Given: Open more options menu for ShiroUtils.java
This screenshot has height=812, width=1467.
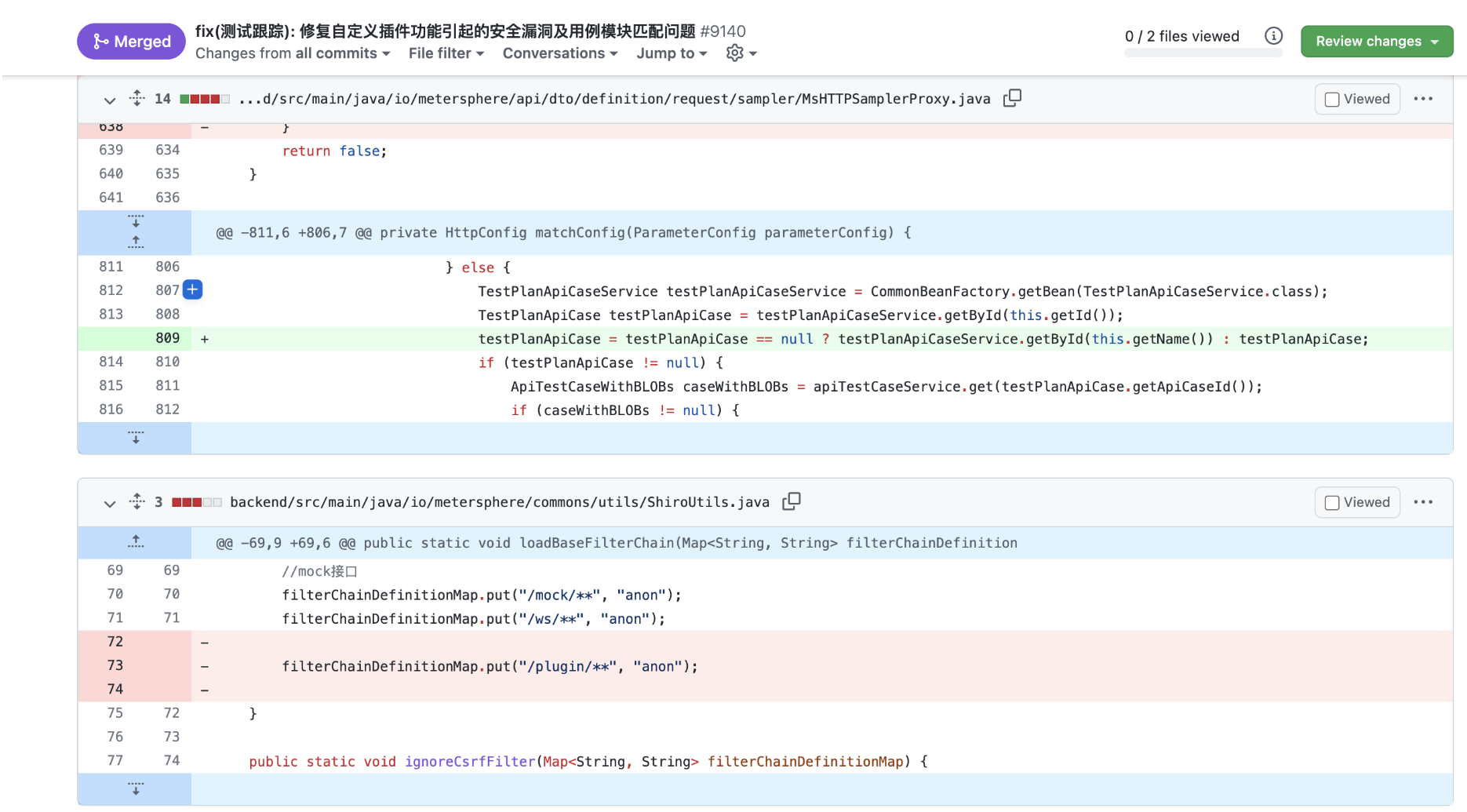Looking at the screenshot, I should tap(1422, 502).
